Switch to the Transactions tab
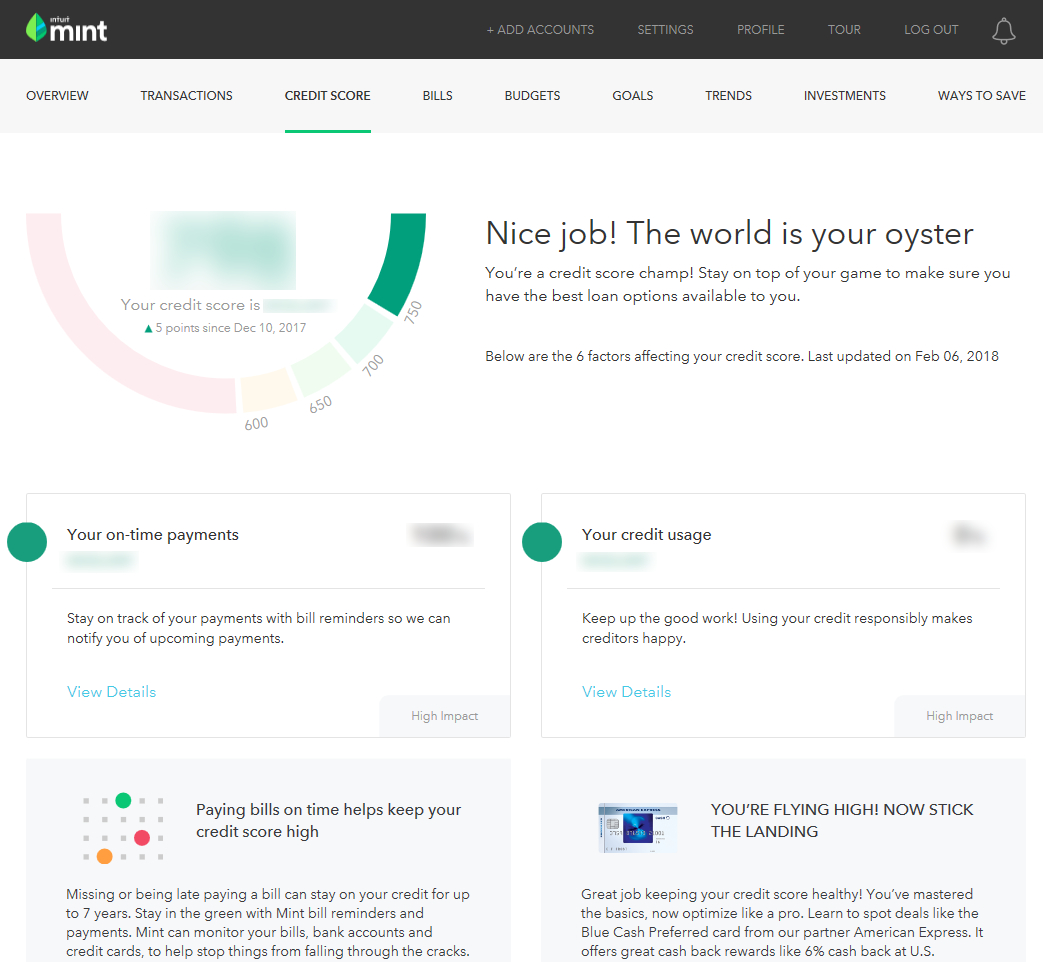The width and height of the screenshot is (1043, 962). (186, 96)
